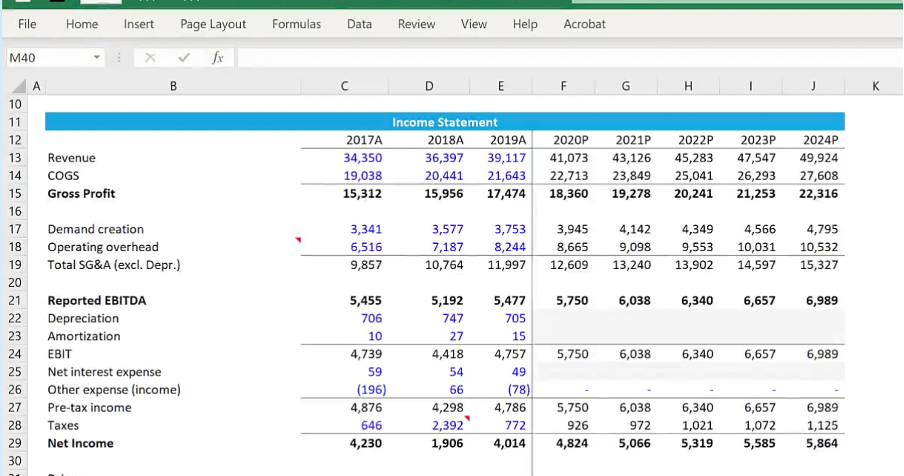The width and height of the screenshot is (904, 476).
Task: Select row 21 header
Action: tap(15, 300)
